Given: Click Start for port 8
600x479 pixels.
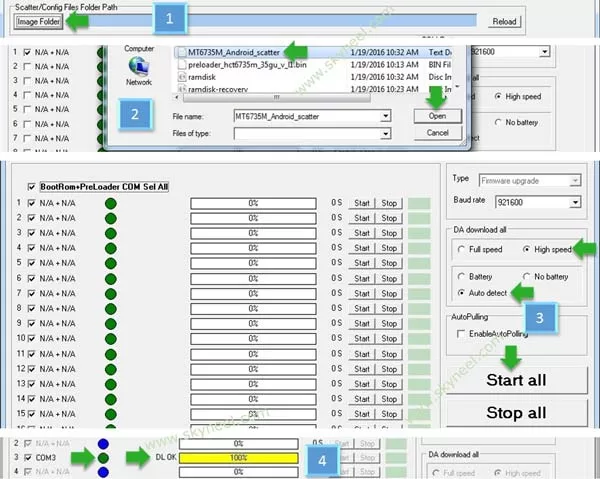Looking at the screenshot, I should [362, 309].
